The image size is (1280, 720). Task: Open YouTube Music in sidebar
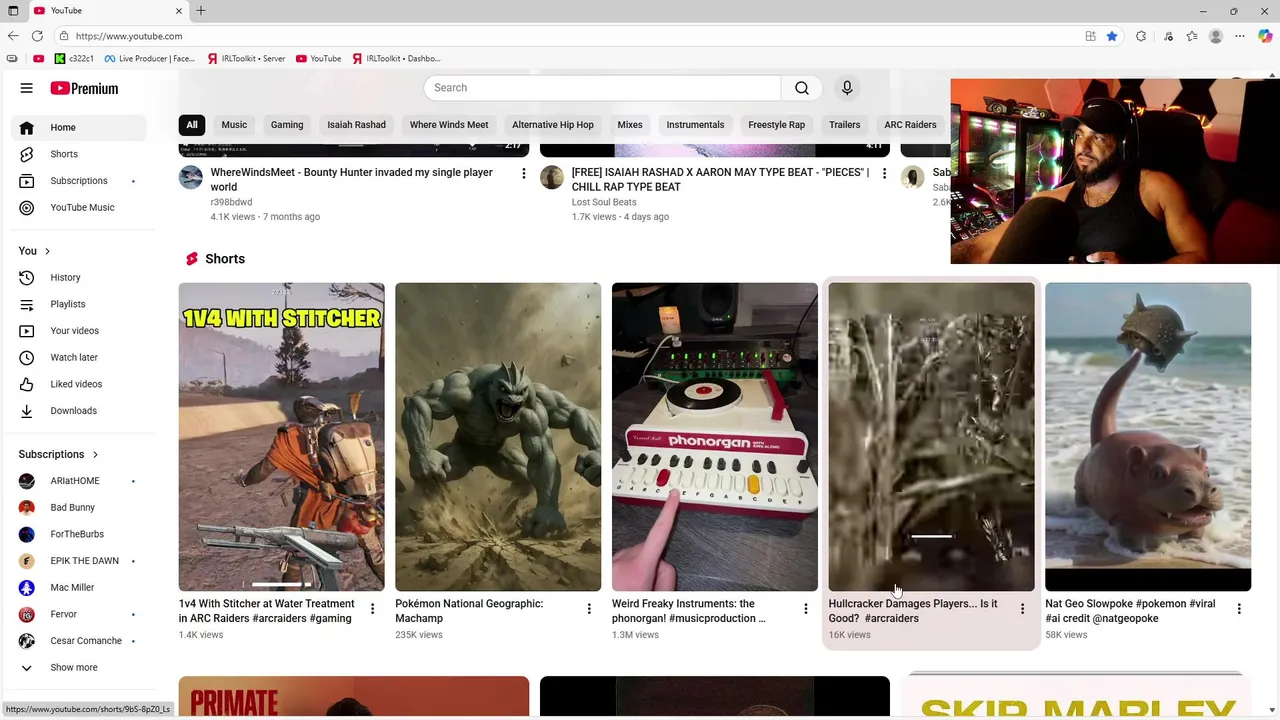[x=79, y=207]
